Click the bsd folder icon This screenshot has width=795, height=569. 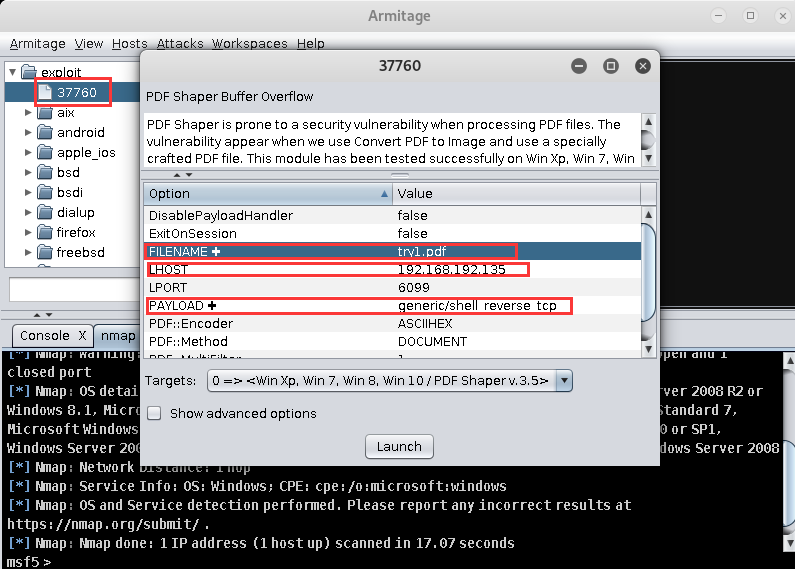[x=45, y=172]
